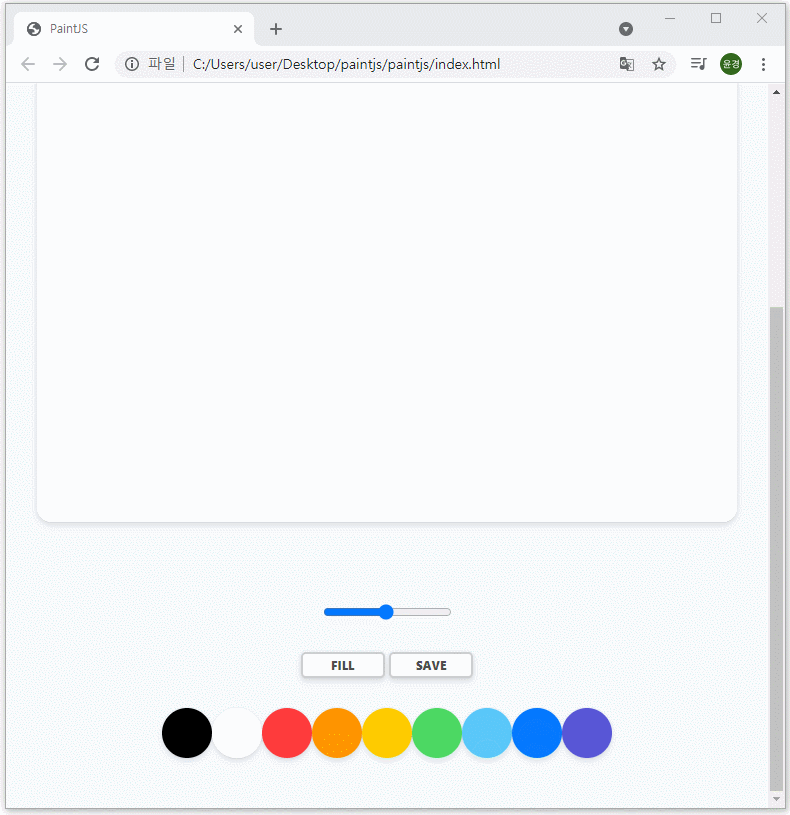The height and width of the screenshot is (815, 790).
Task: Click the brush size slider
Action: 387,612
